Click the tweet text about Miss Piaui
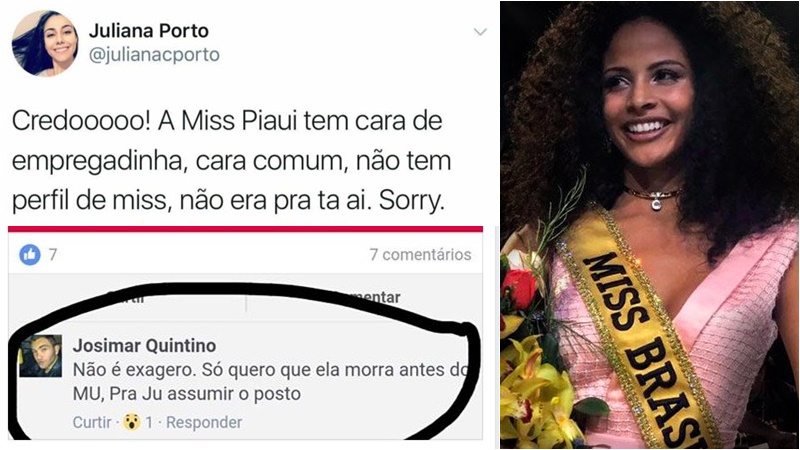 [231, 161]
